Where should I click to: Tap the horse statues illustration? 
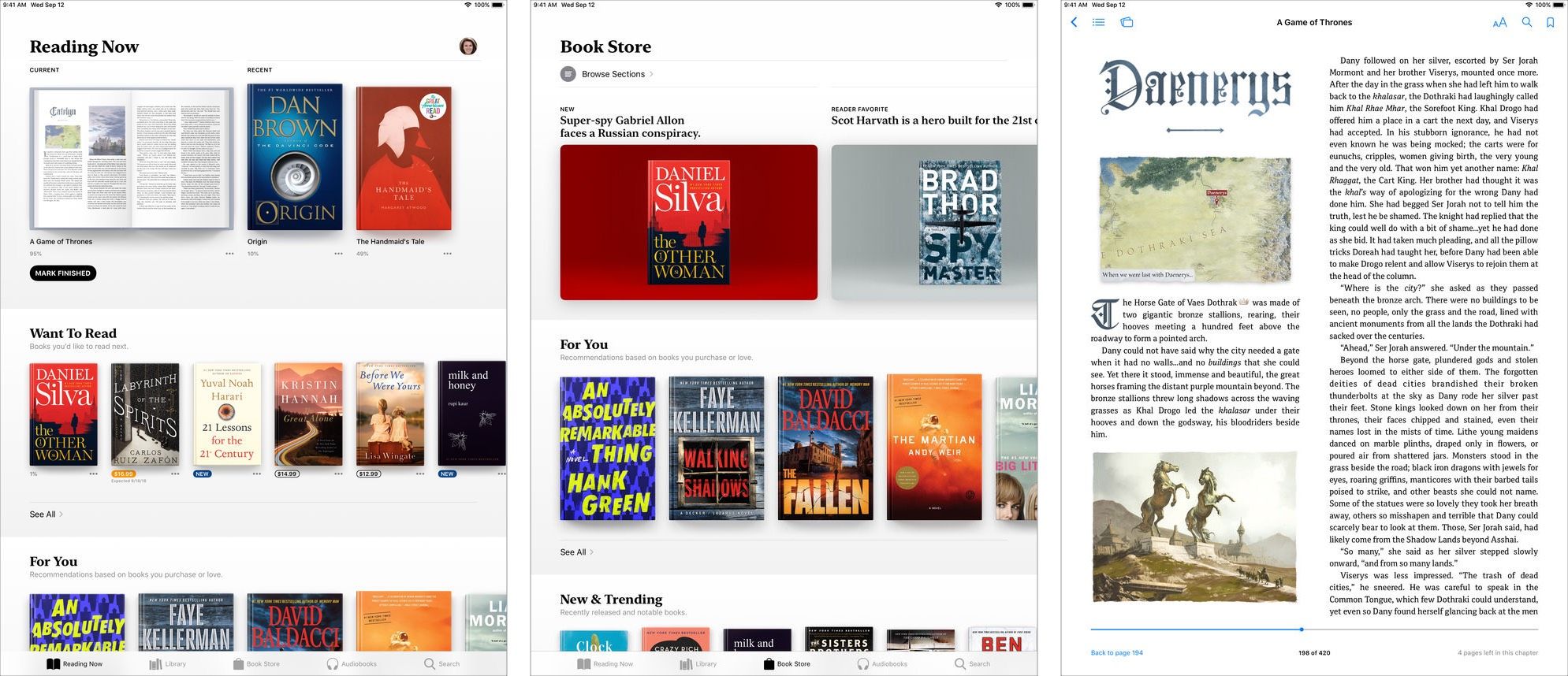(1195, 527)
